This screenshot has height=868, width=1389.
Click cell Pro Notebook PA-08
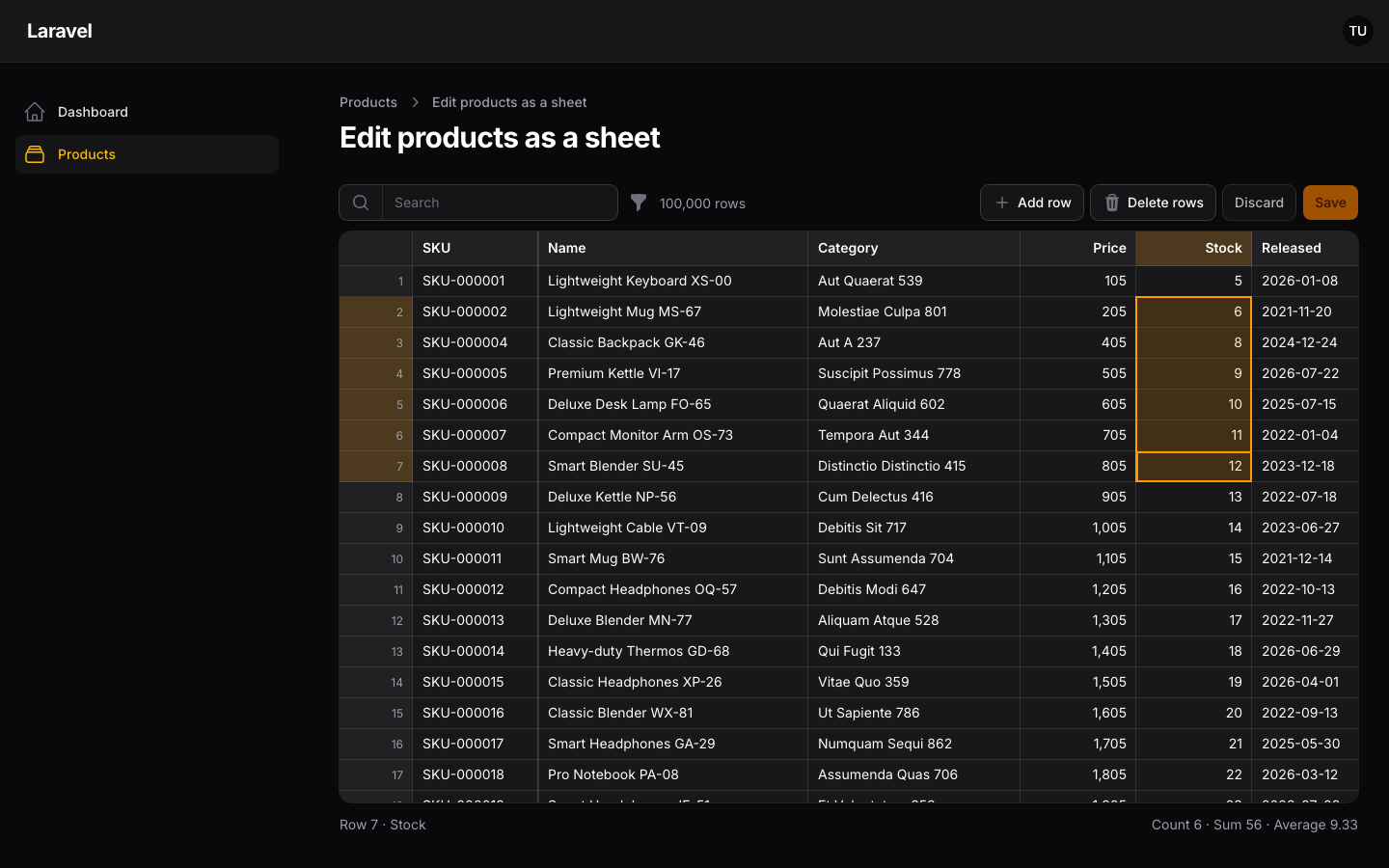point(672,774)
